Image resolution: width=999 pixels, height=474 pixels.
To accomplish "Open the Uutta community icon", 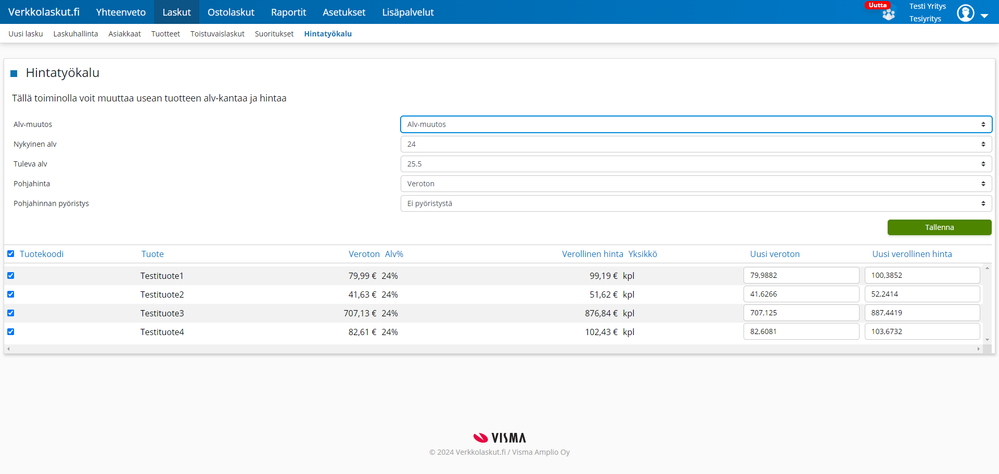I will click(x=888, y=15).
